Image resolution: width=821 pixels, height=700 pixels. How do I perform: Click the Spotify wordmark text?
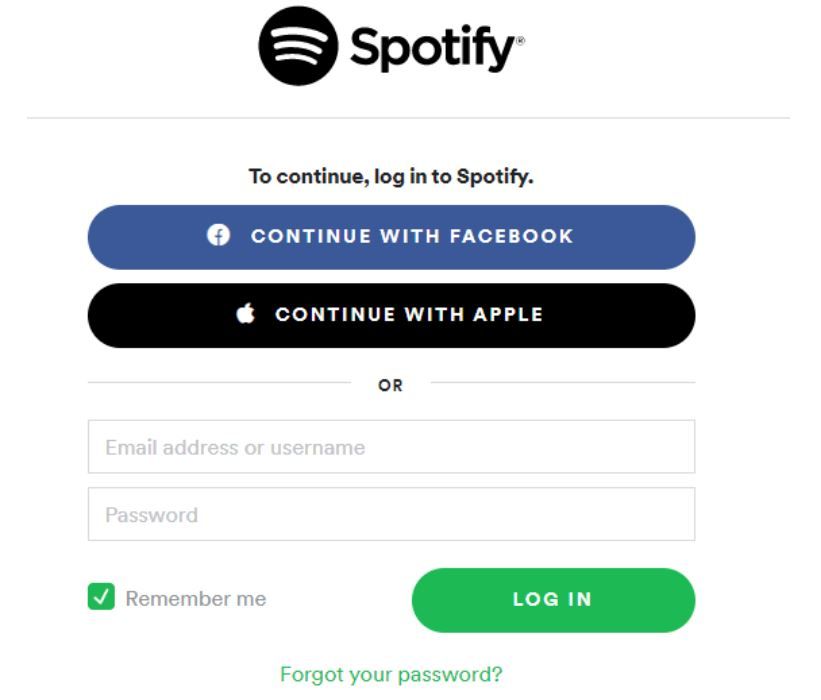click(432, 48)
